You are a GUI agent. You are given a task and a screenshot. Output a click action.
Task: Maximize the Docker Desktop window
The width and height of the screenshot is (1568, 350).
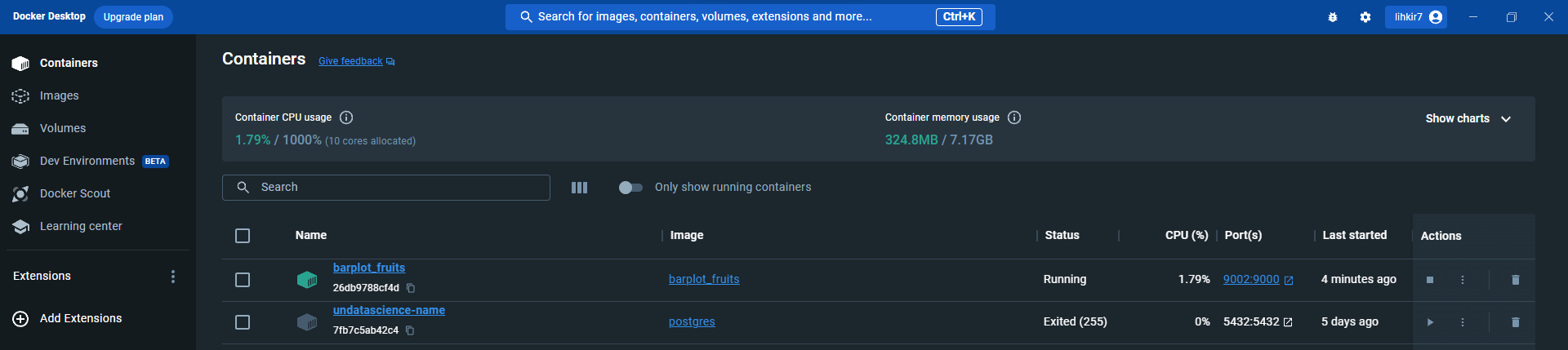[1512, 17]
